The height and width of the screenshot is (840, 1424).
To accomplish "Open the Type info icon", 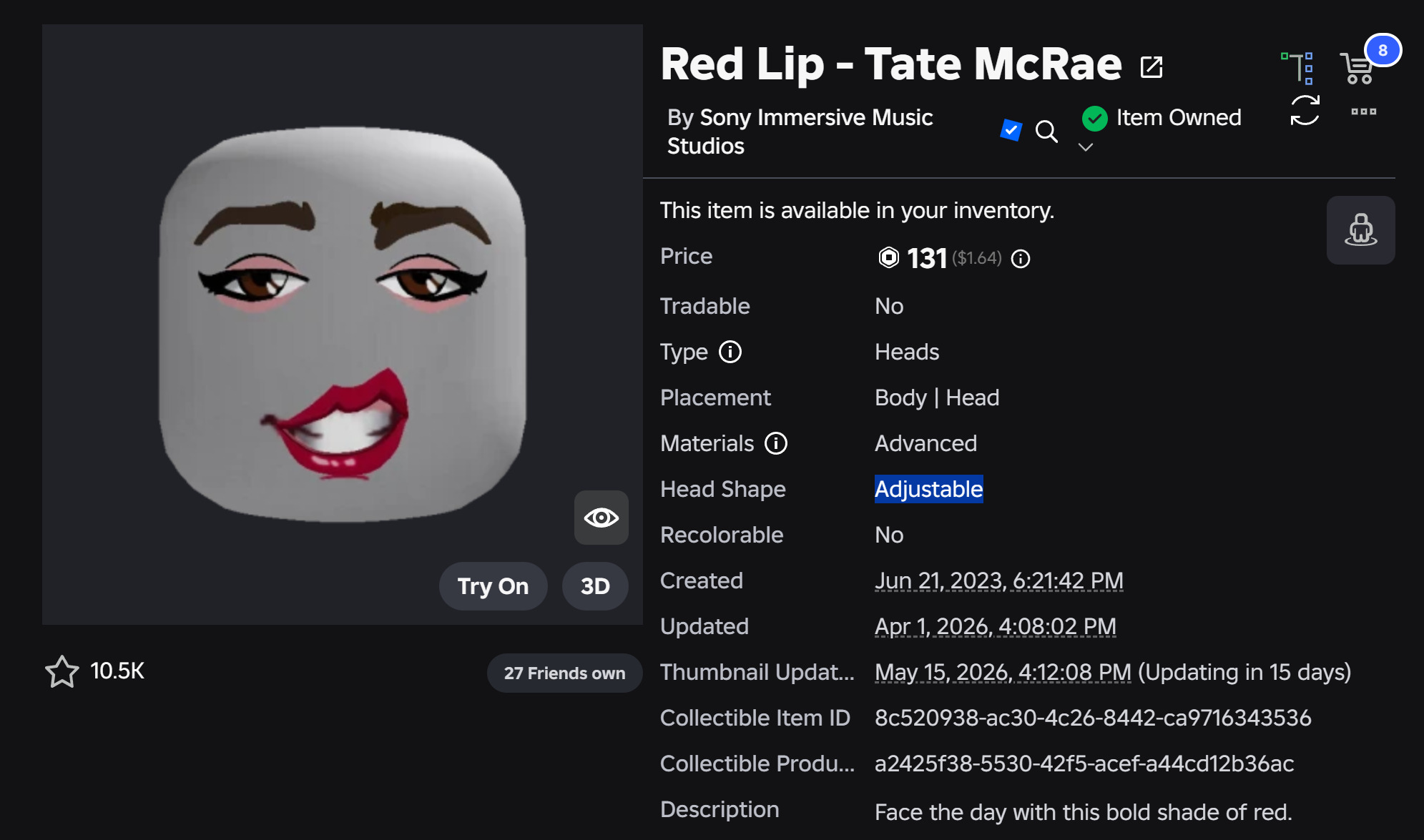I will [730, 352].
